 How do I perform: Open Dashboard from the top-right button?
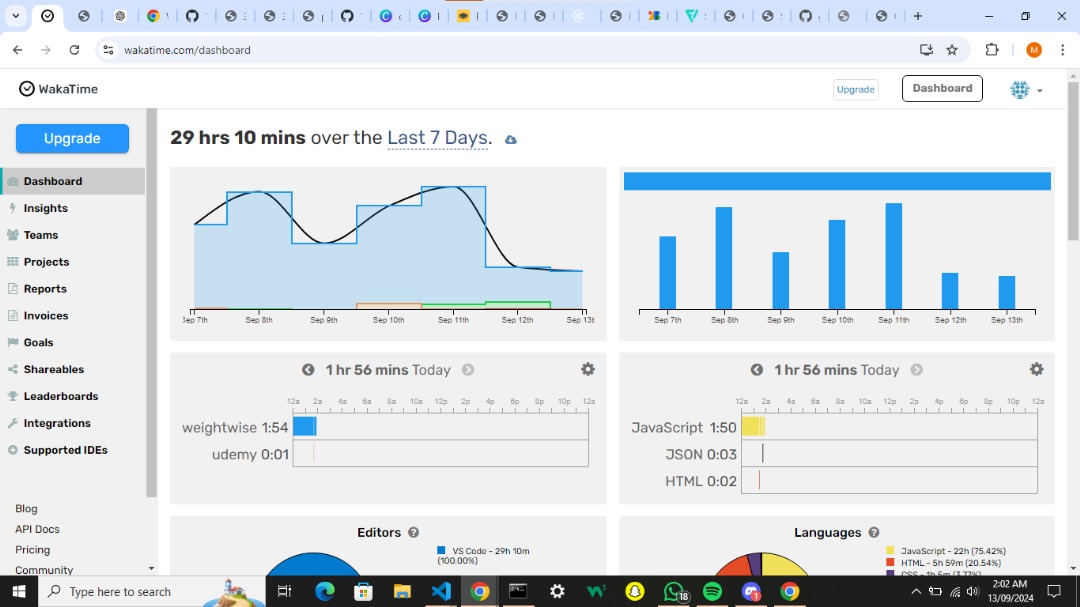coord(942,88)
